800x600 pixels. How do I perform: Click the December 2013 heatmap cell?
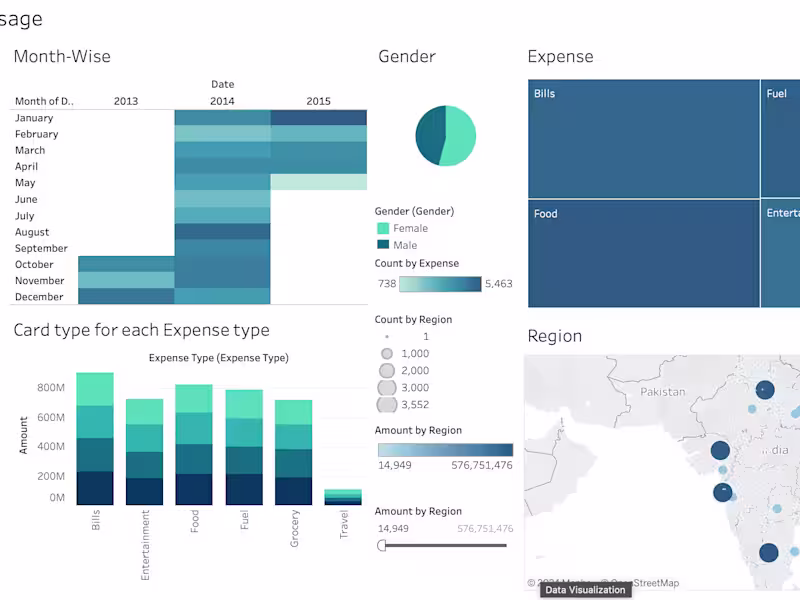pyautogui.click(x=126, y=296)
